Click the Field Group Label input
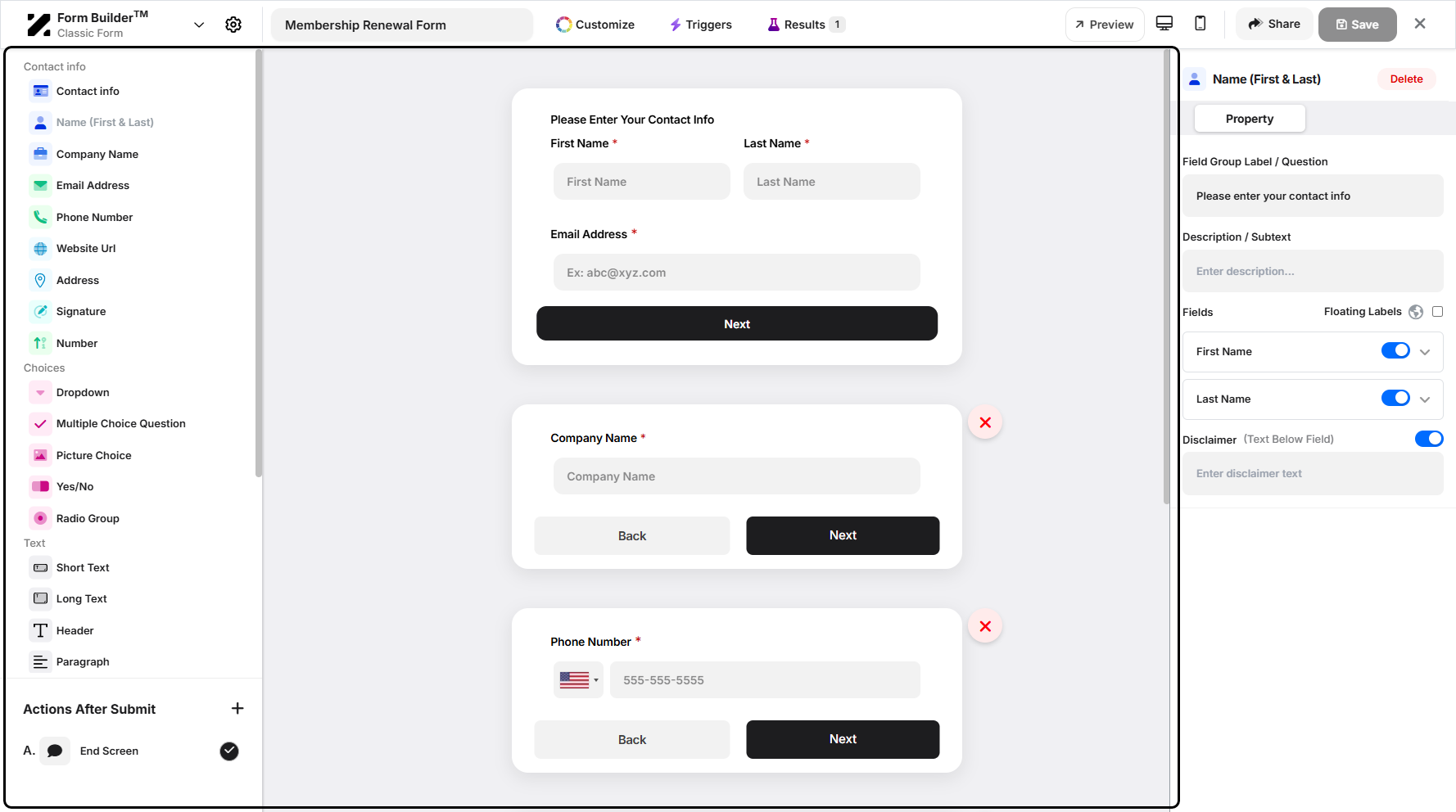 pyautogui.click(x=1313, y=196)
